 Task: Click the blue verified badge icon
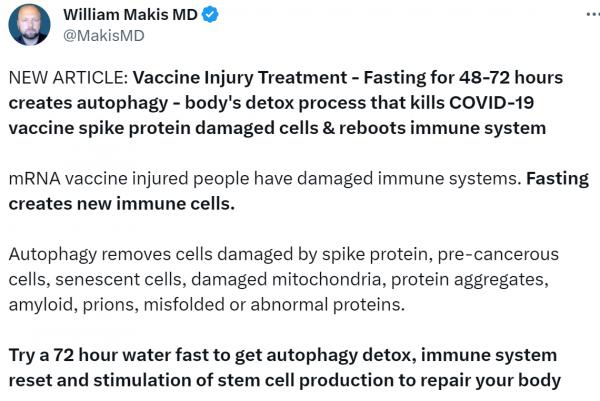[x=212, y=15]
